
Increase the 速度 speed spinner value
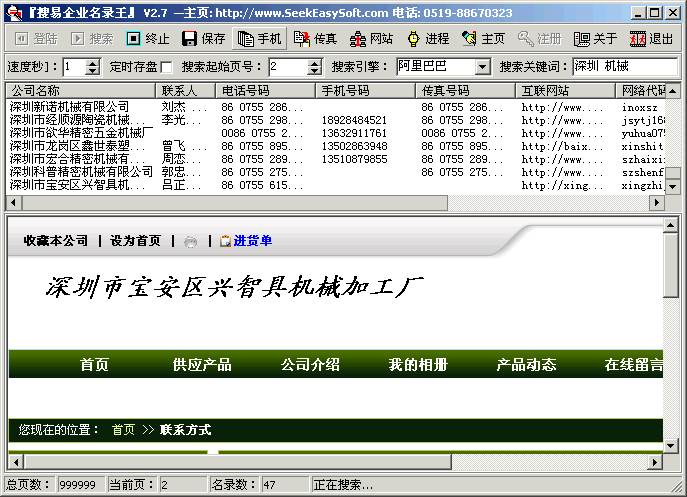pyautogui.click(x=92, y=63)
